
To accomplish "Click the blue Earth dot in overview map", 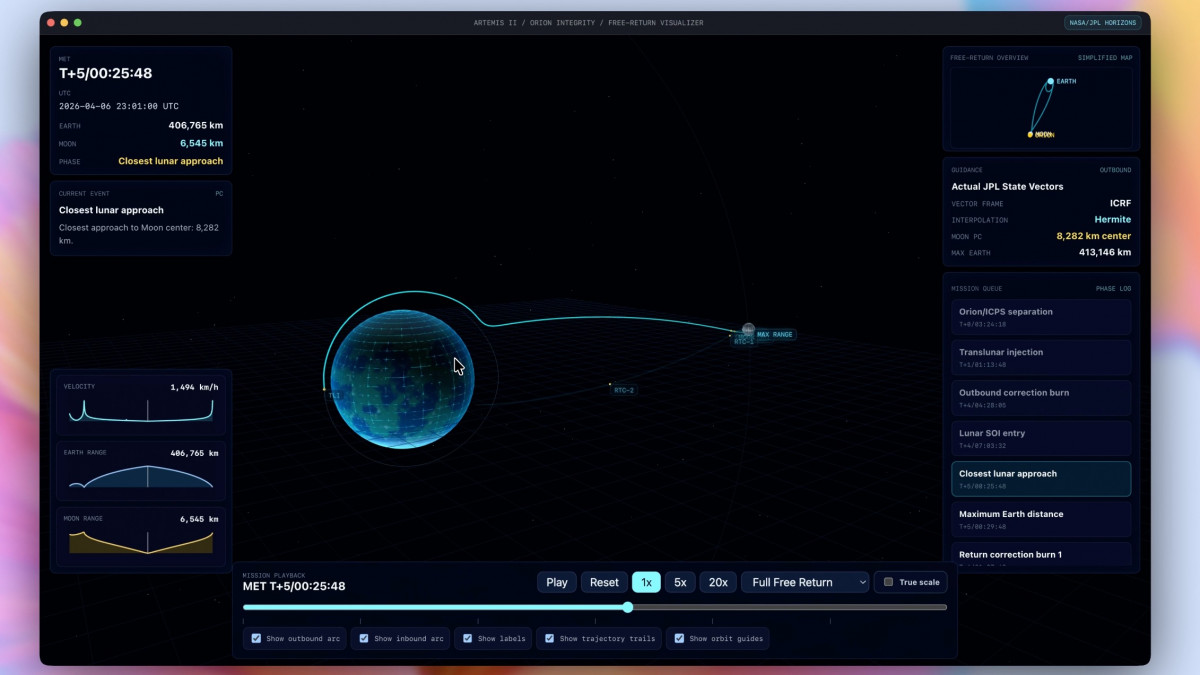I will [x=1050, y=82].
